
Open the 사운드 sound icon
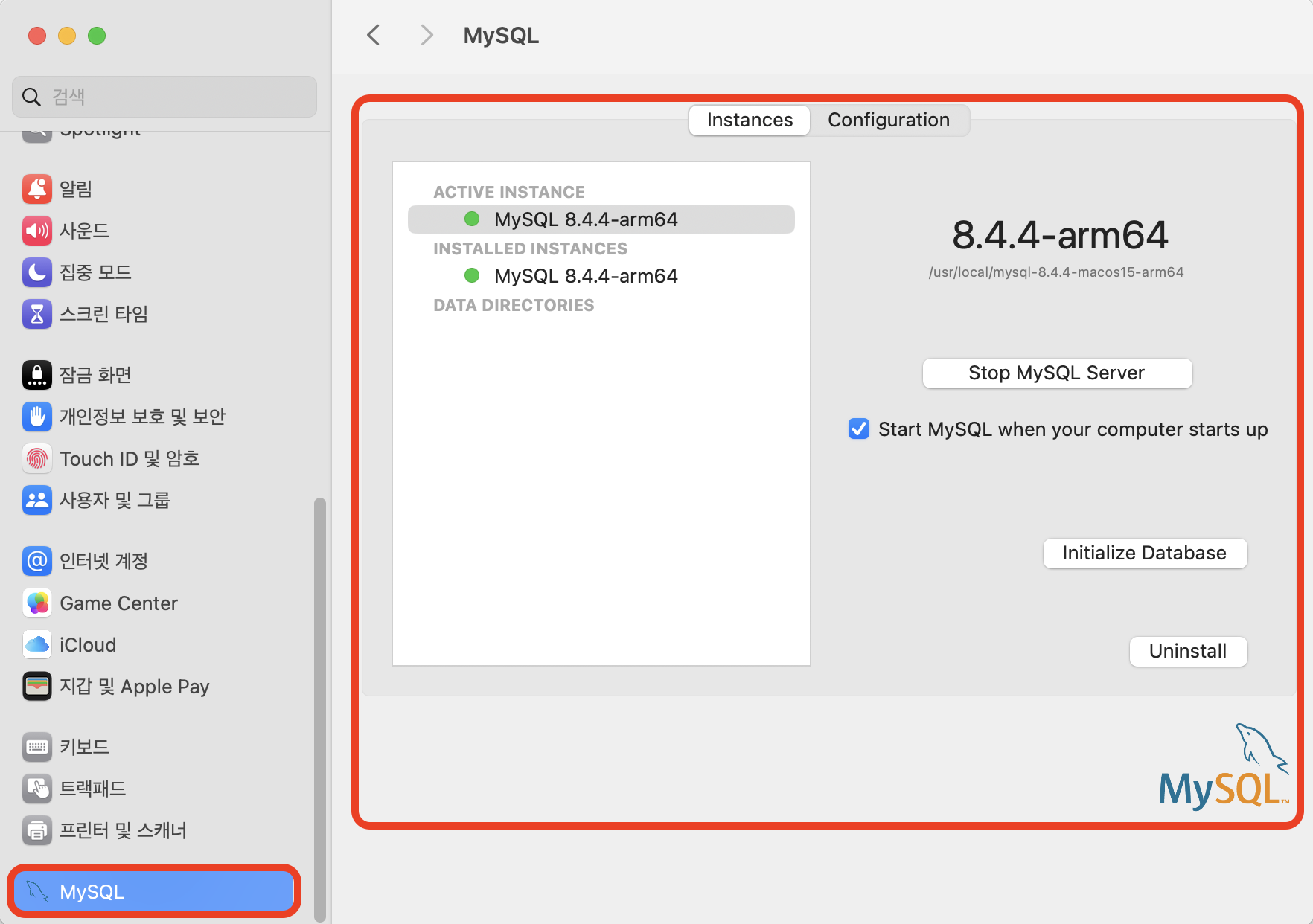(x=37, y=231)
